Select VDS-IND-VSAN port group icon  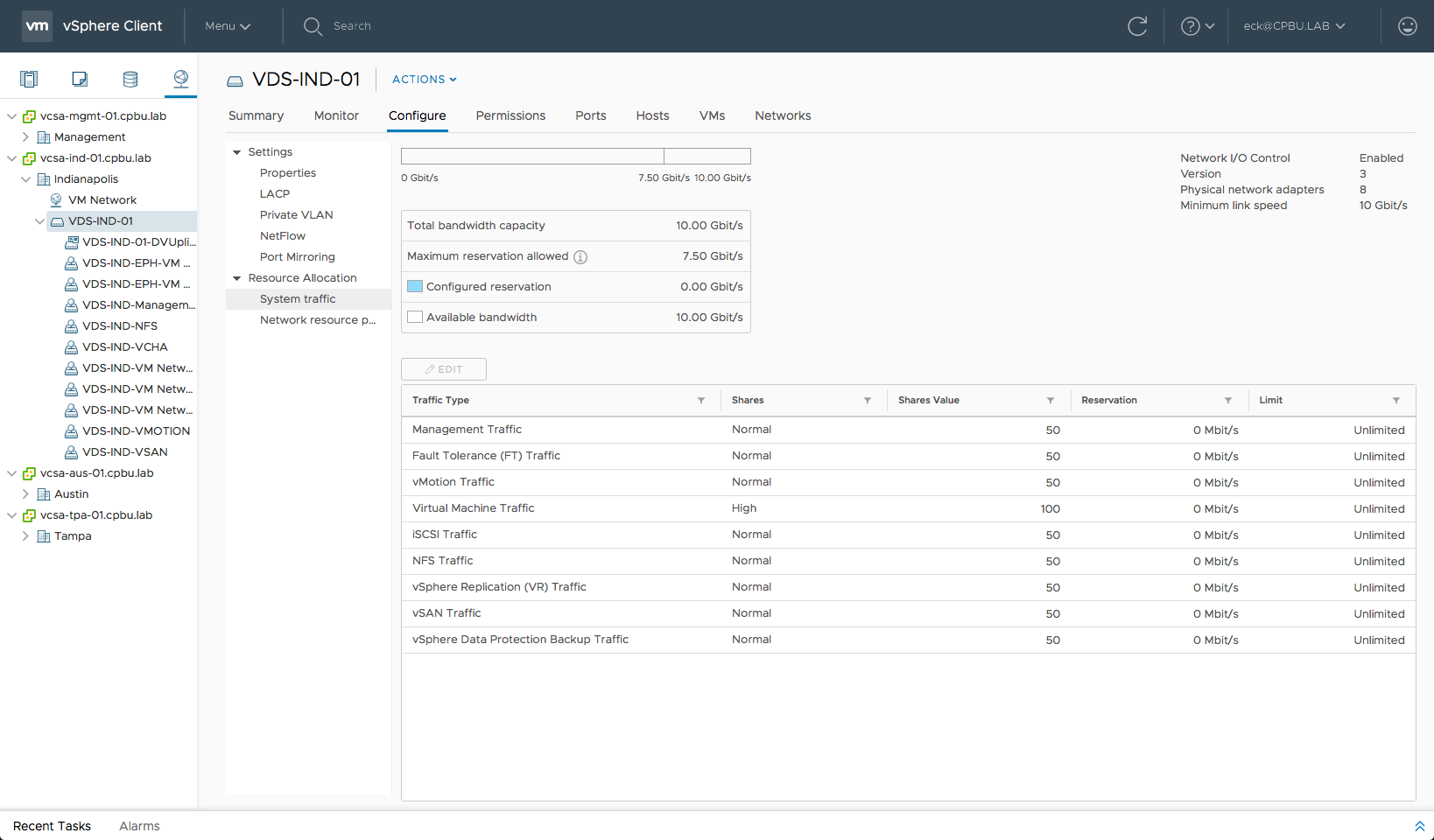point(71,452)
